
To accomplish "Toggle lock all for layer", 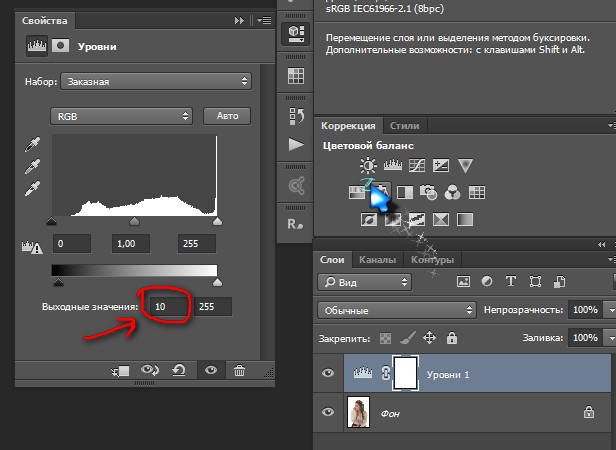I will [x=452, y=338].
